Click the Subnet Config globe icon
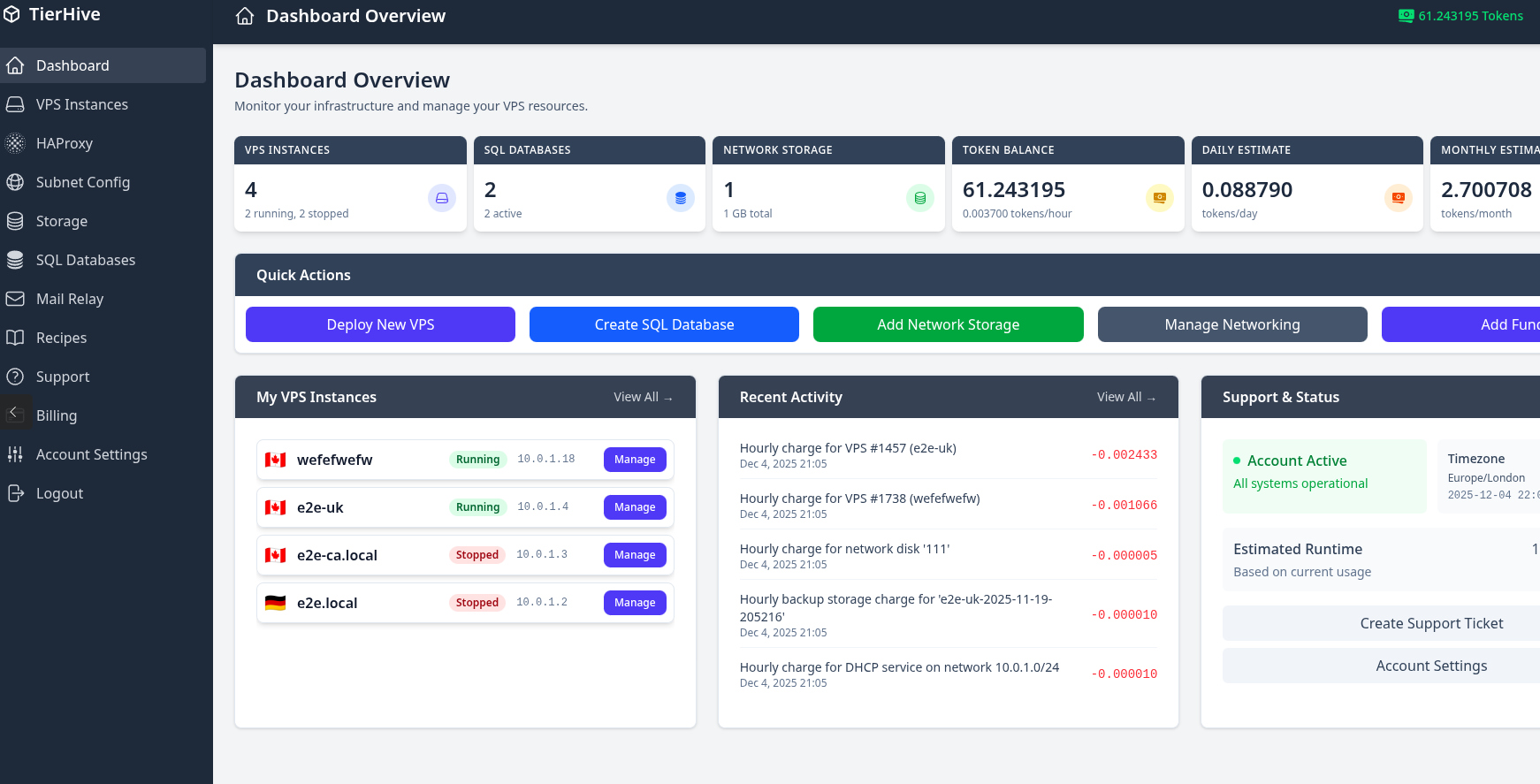1540x784 pixels. 15,182
